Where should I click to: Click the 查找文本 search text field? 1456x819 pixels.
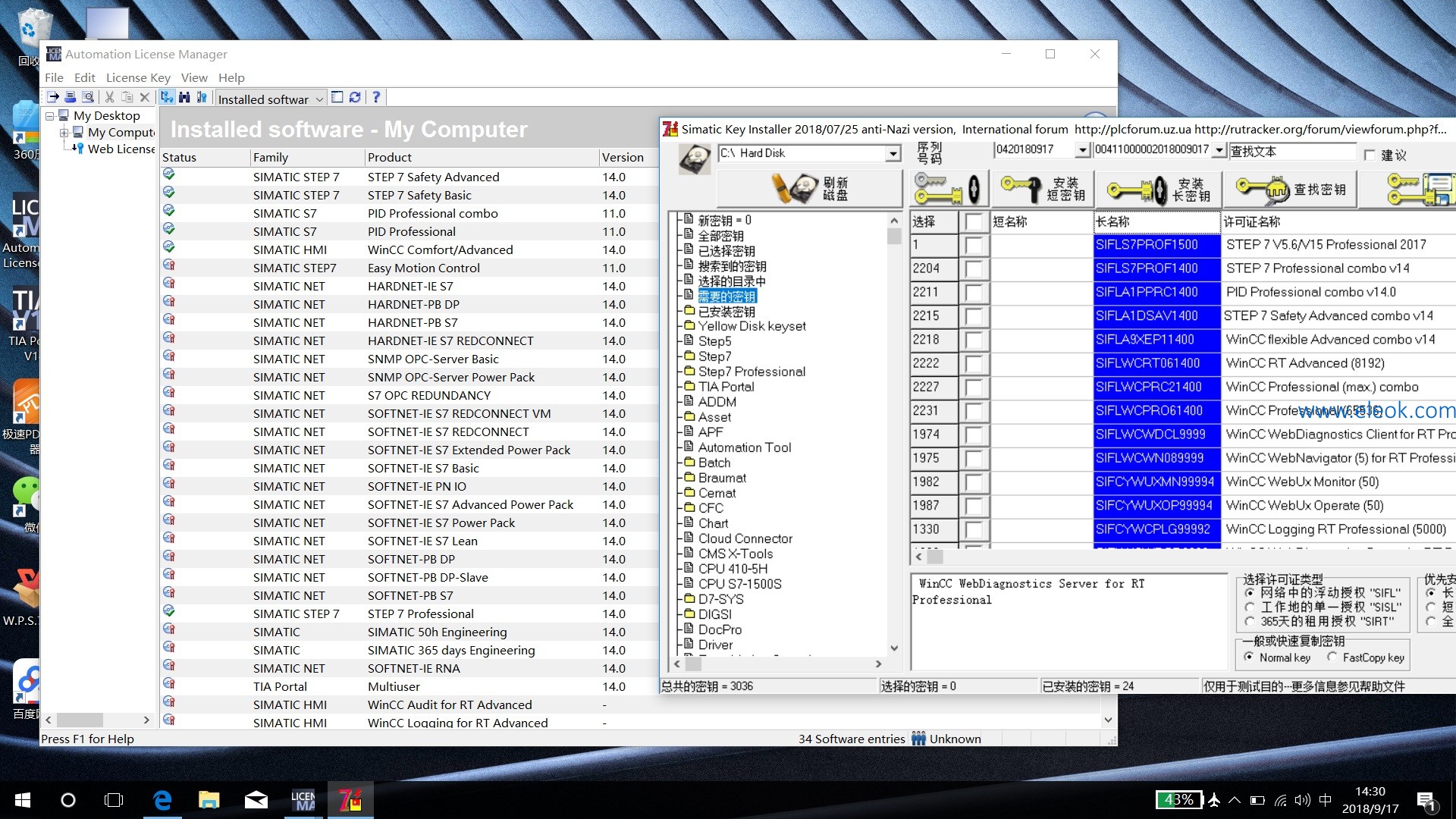pyautogui.click(x=1292, y=151)
